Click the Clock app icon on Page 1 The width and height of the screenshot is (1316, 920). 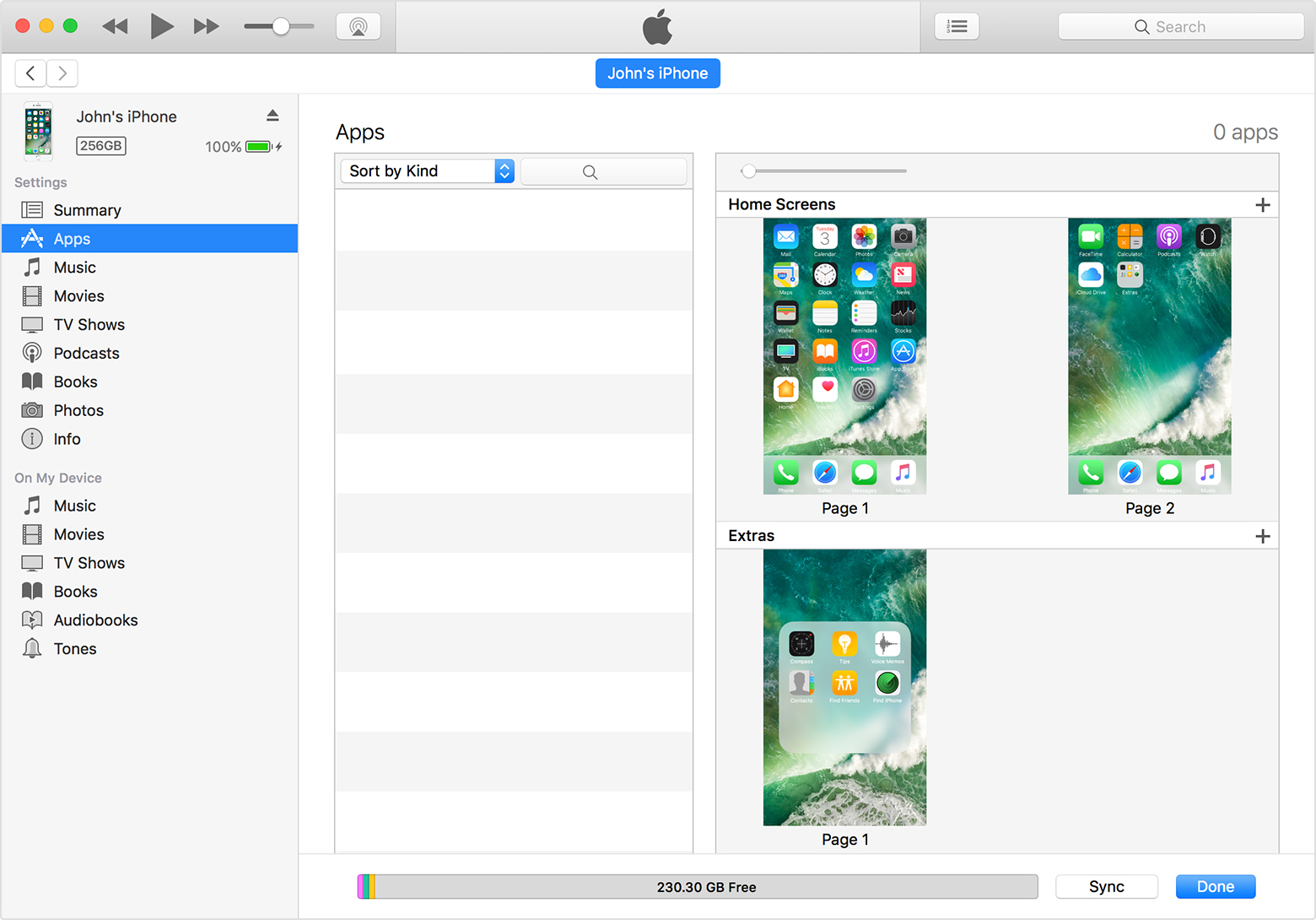825,275
